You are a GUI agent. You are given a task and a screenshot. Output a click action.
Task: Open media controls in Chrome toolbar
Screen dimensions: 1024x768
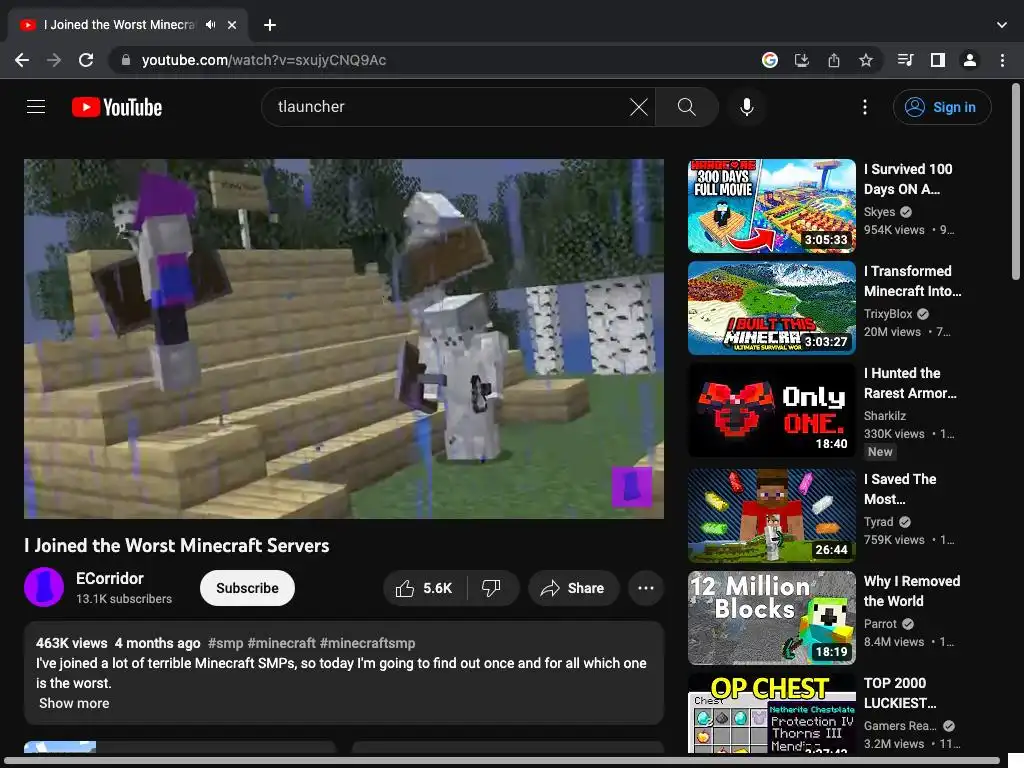coord(905,60)
